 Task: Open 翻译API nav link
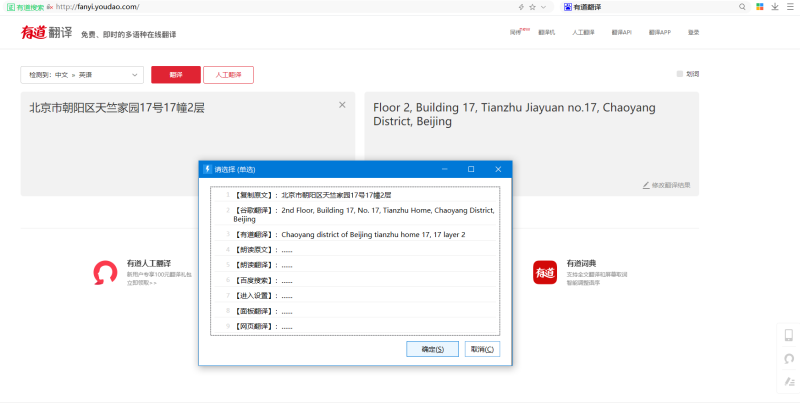(x=621, y=33)
